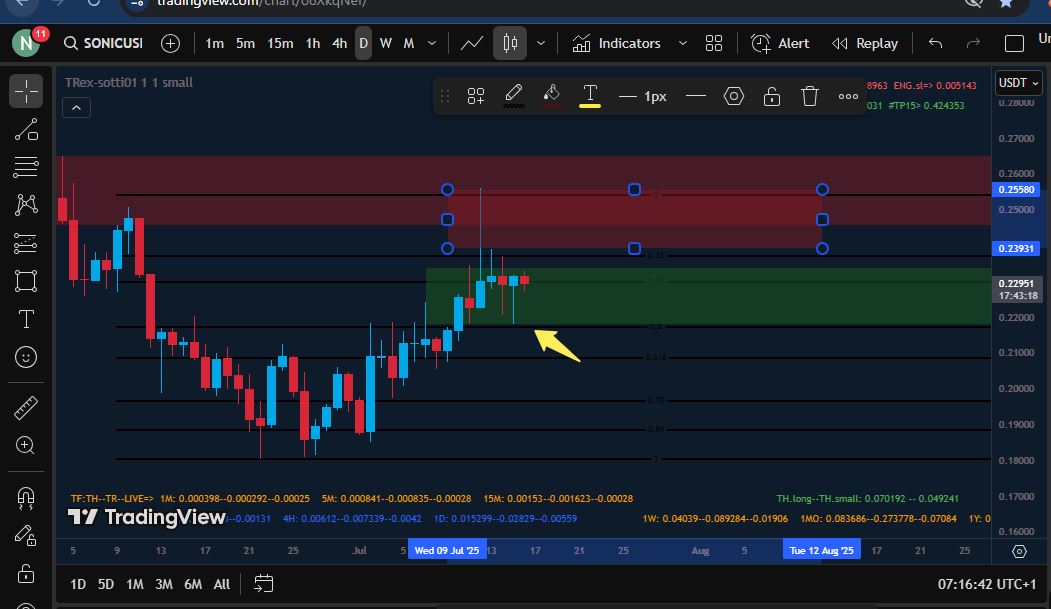
Task: Select the zoom in magnifier tool
Action: (26, 446)
